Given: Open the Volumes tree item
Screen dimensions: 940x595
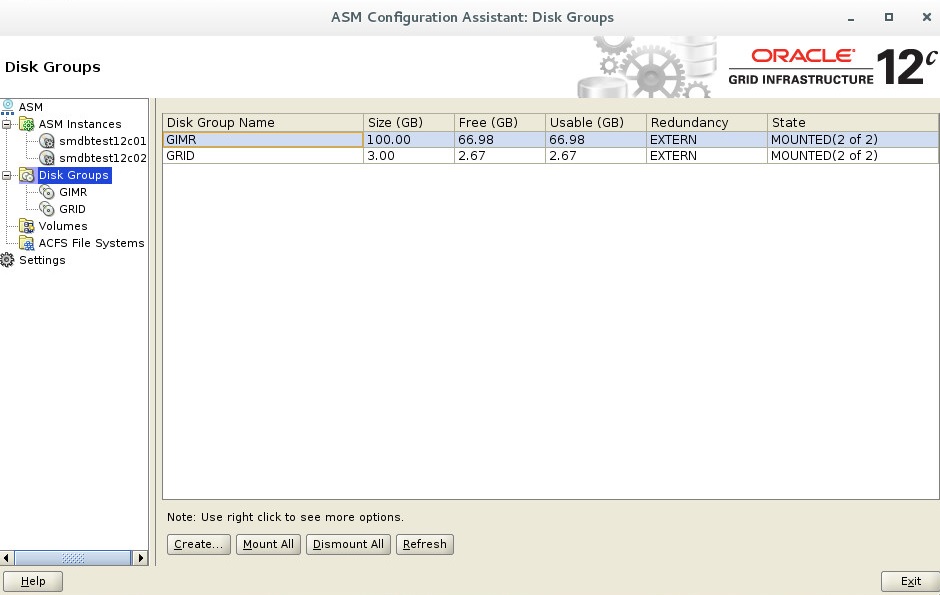Looking at the screenshot, I should click(63, 226).
